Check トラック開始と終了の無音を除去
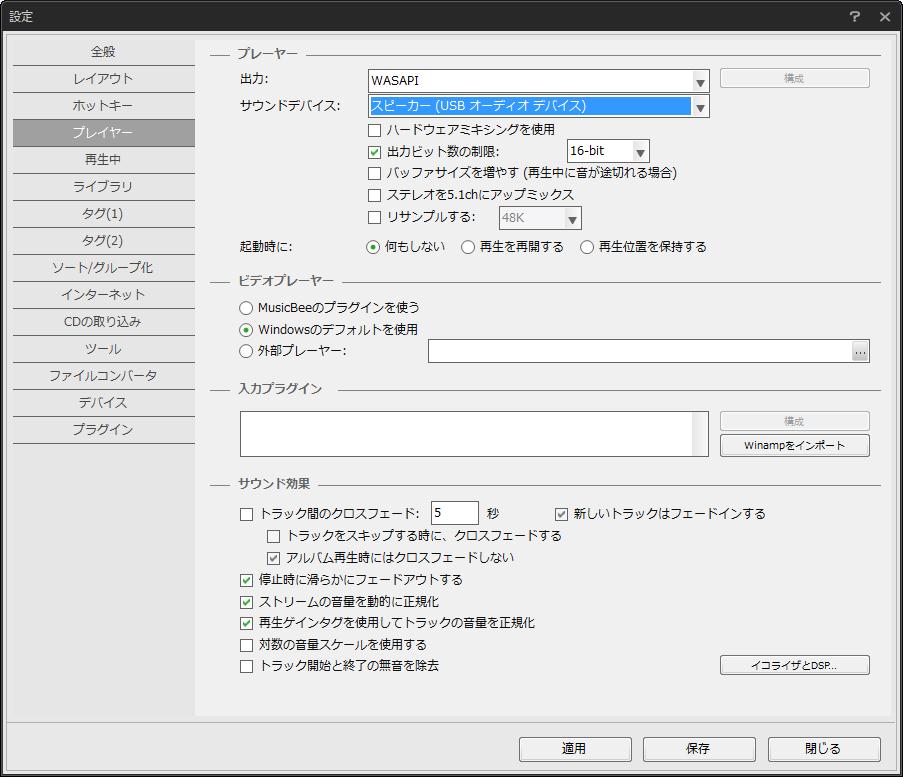The image size is (903, 777). (x=246, y=666)
